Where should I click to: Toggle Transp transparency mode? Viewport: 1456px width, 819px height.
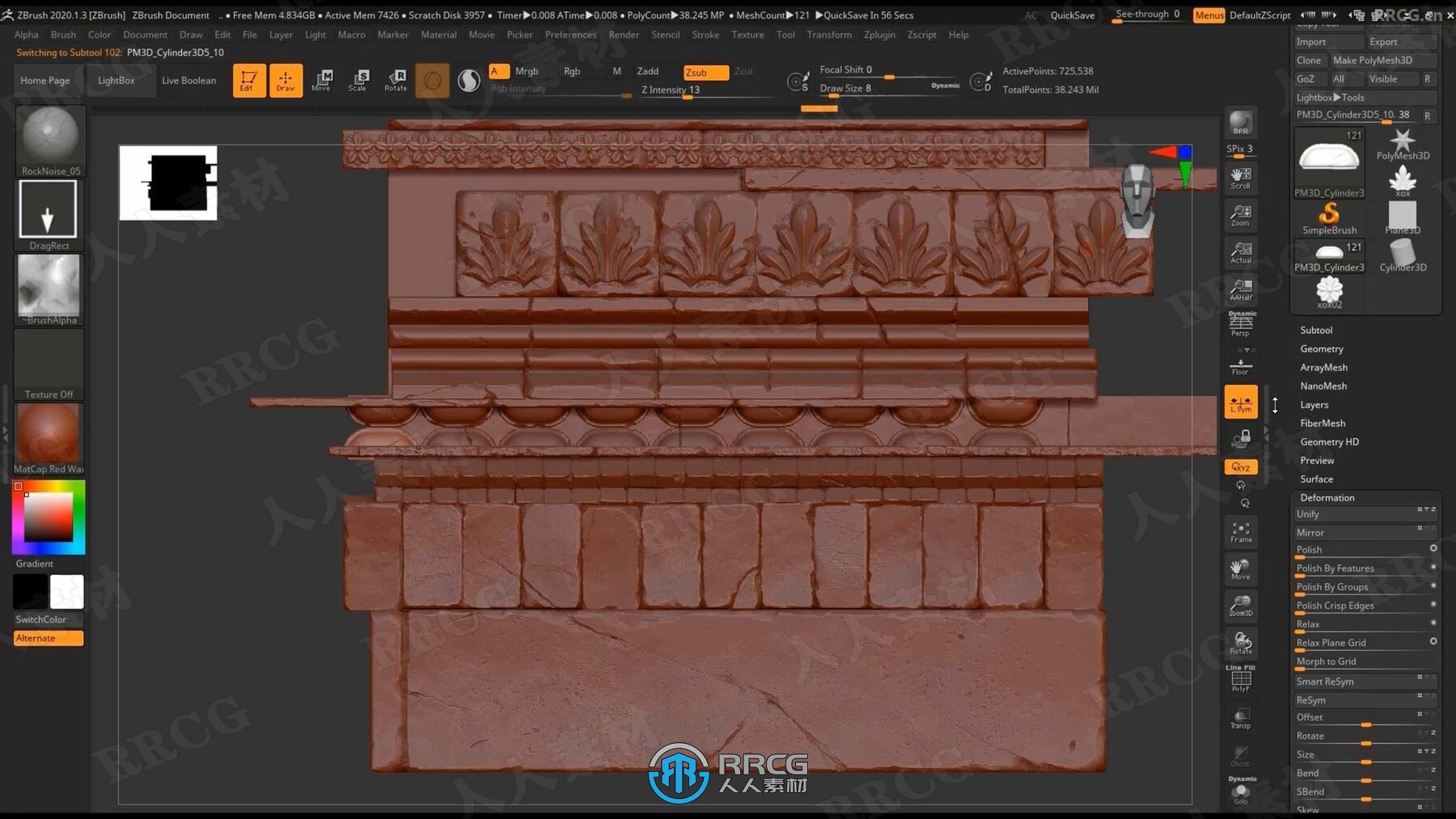[x=1241, y=717]
